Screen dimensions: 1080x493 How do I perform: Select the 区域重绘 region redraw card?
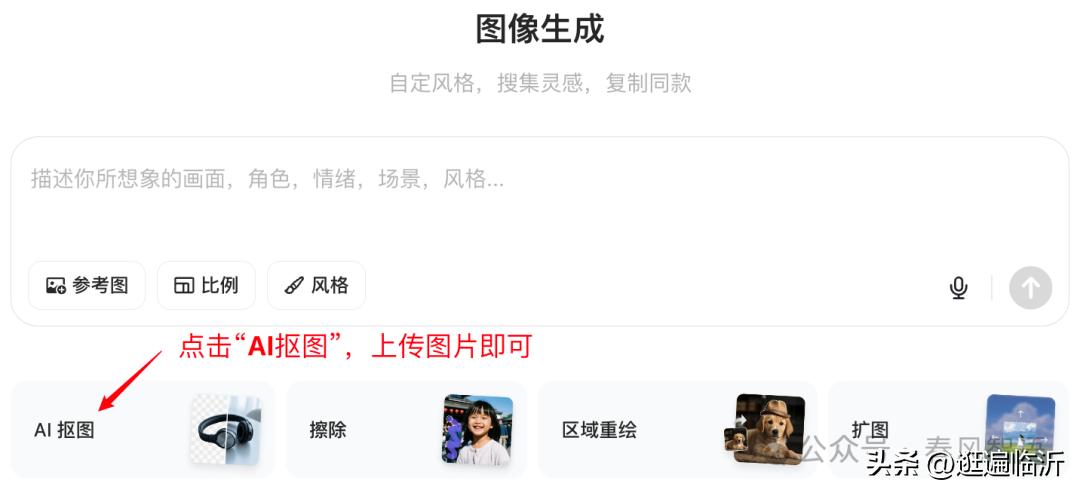click(x=677, y=430)
